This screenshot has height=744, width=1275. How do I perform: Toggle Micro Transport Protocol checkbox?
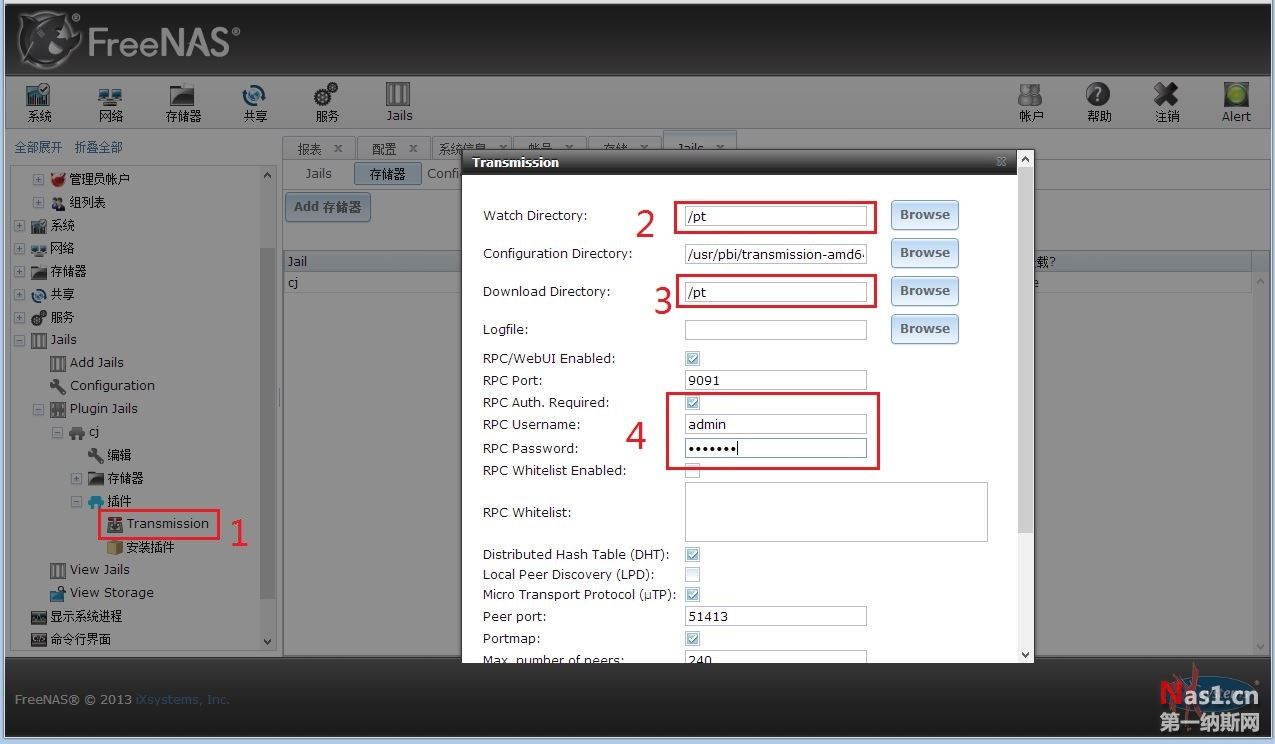[692, 594]
